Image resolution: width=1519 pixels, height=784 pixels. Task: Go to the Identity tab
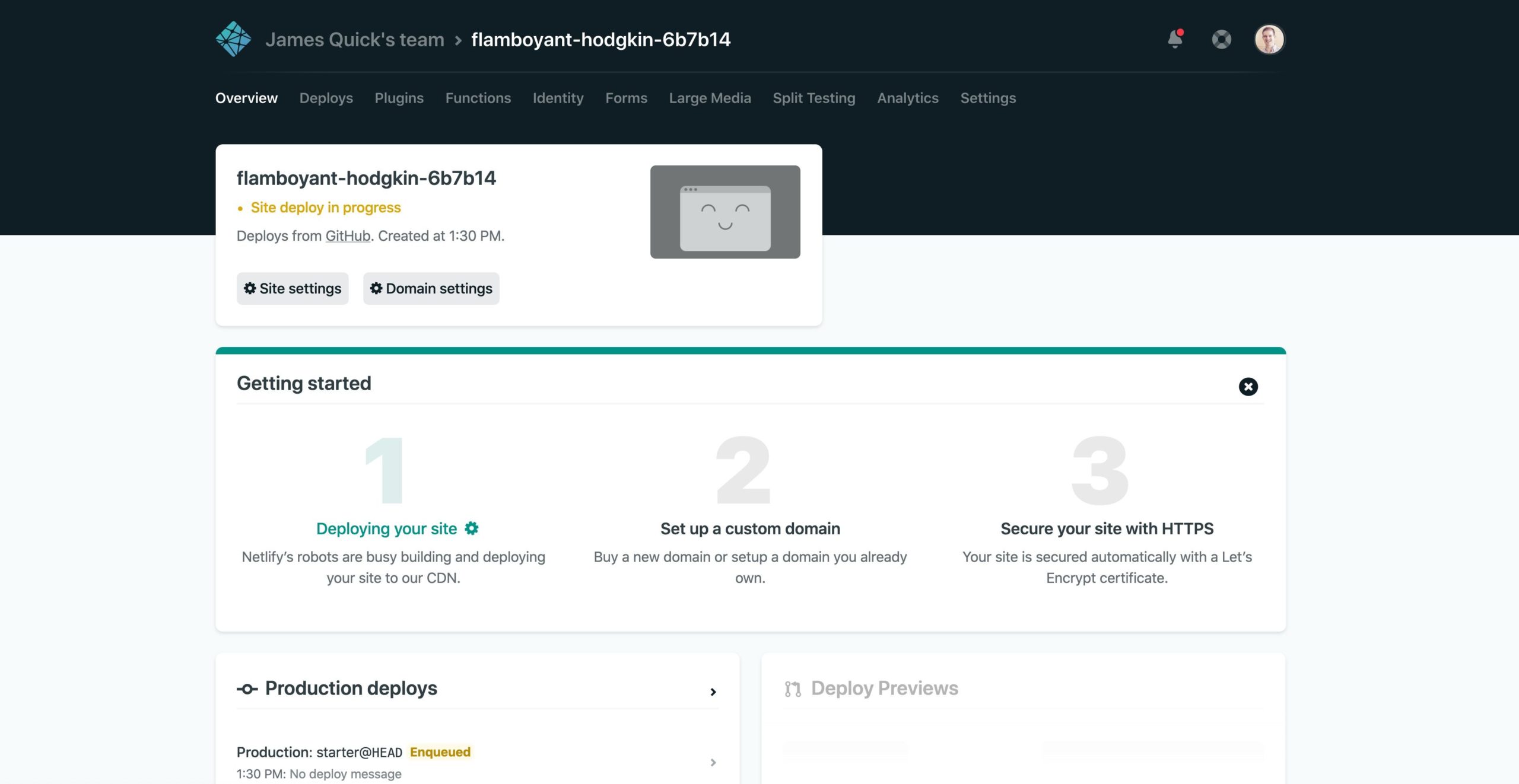click(558, 98)
